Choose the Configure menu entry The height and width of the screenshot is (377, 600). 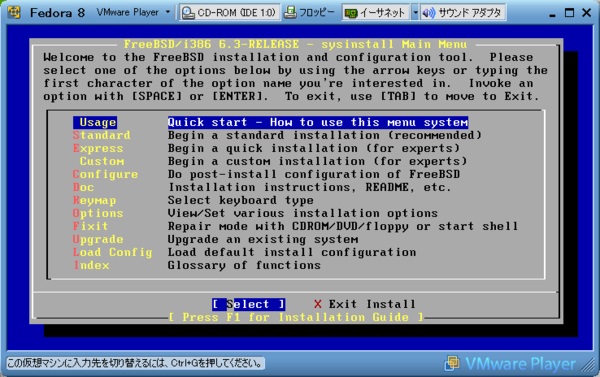click(105, 174)
